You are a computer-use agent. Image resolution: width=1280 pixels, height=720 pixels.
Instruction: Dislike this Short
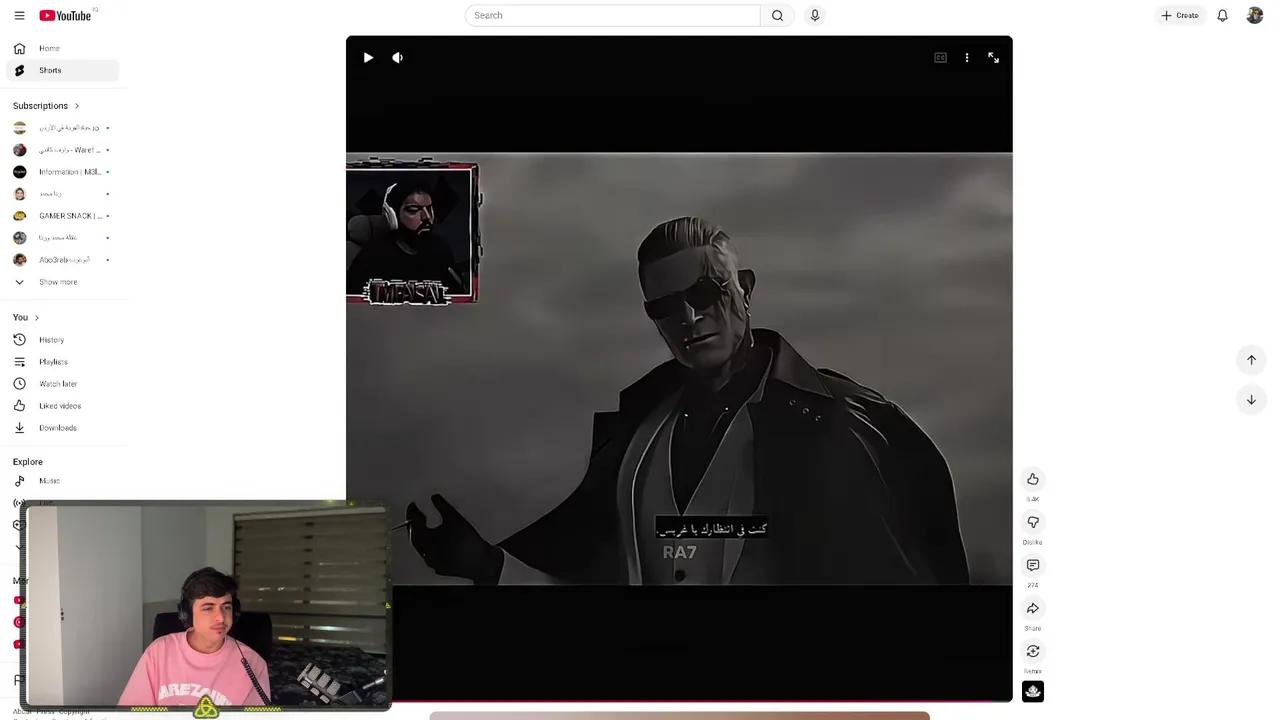pyautogui.click(x=1033, y=522)
